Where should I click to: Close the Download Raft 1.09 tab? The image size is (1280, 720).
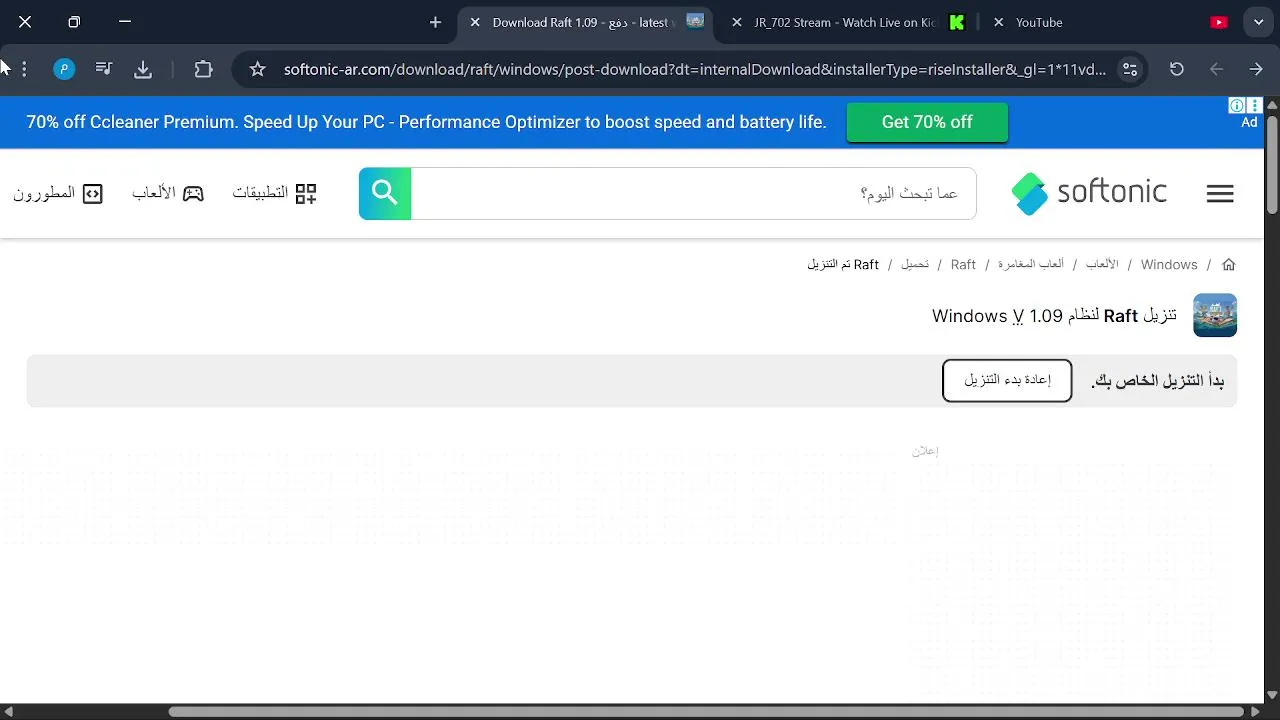click(x=475, y=22)
